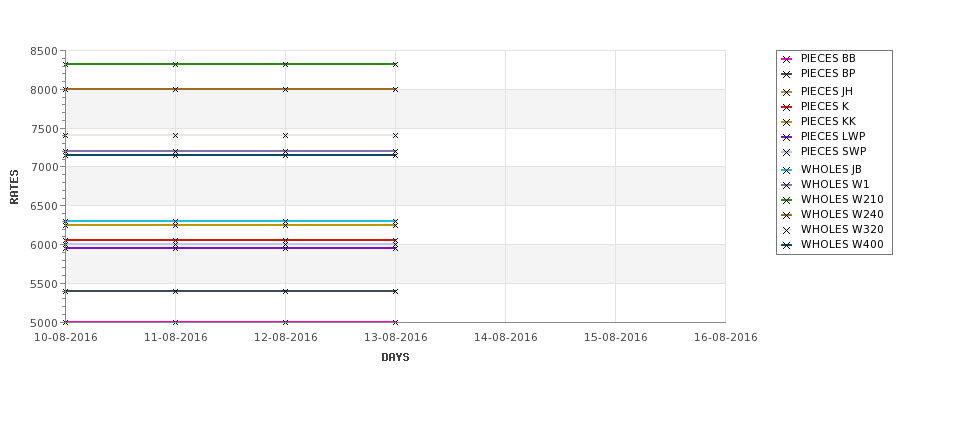This screenshot has height=429, width=975.
Task: Click the WHOLES W320 legend cross marker
Action: [787, 230]
